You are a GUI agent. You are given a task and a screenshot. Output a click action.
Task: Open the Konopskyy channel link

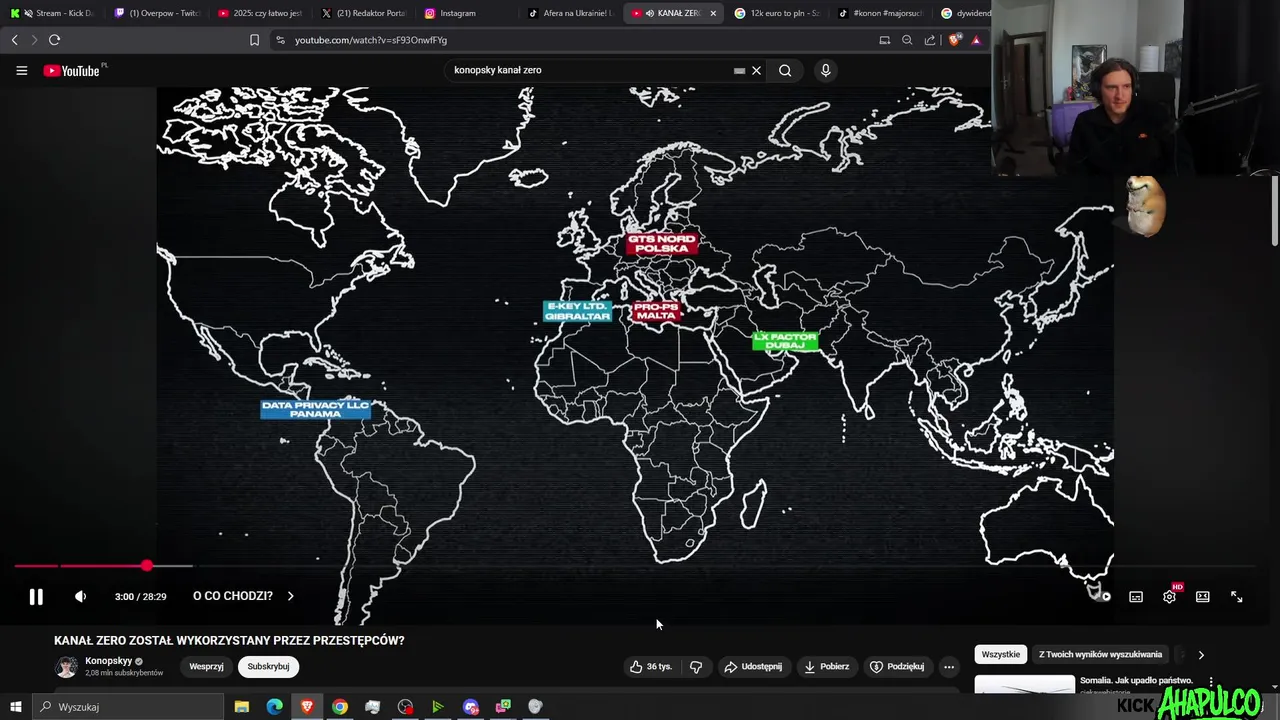[109, 661]
